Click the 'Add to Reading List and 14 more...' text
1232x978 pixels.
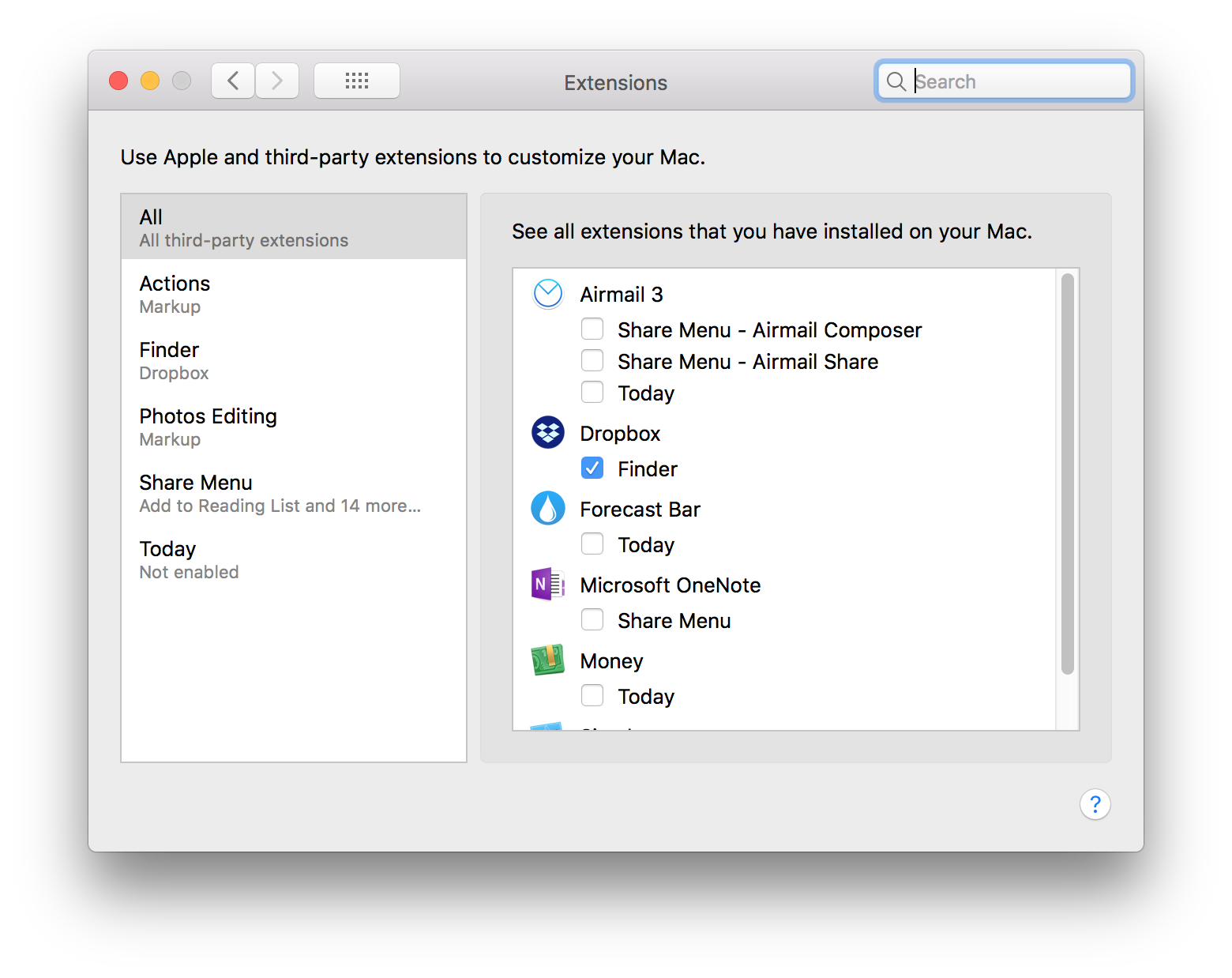[x=280, y=506]
